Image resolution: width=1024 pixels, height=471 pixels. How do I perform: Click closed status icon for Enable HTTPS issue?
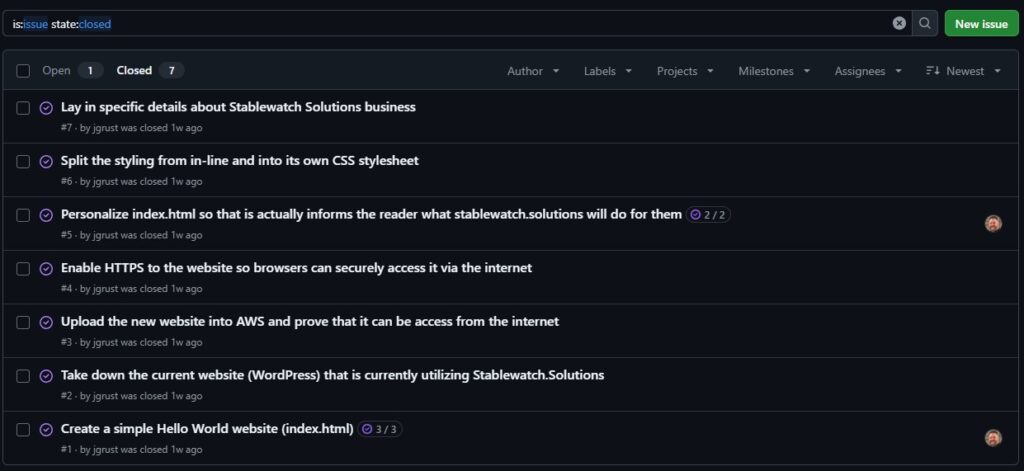pyautogui.click(x=46, y=268)
